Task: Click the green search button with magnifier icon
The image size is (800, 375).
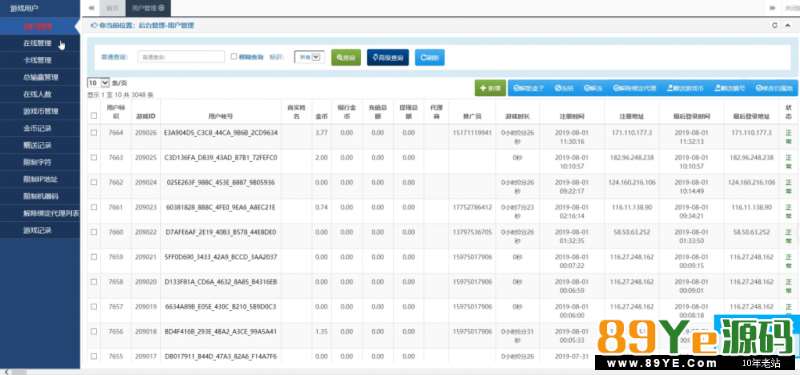Action: click(x=346, y=57)
